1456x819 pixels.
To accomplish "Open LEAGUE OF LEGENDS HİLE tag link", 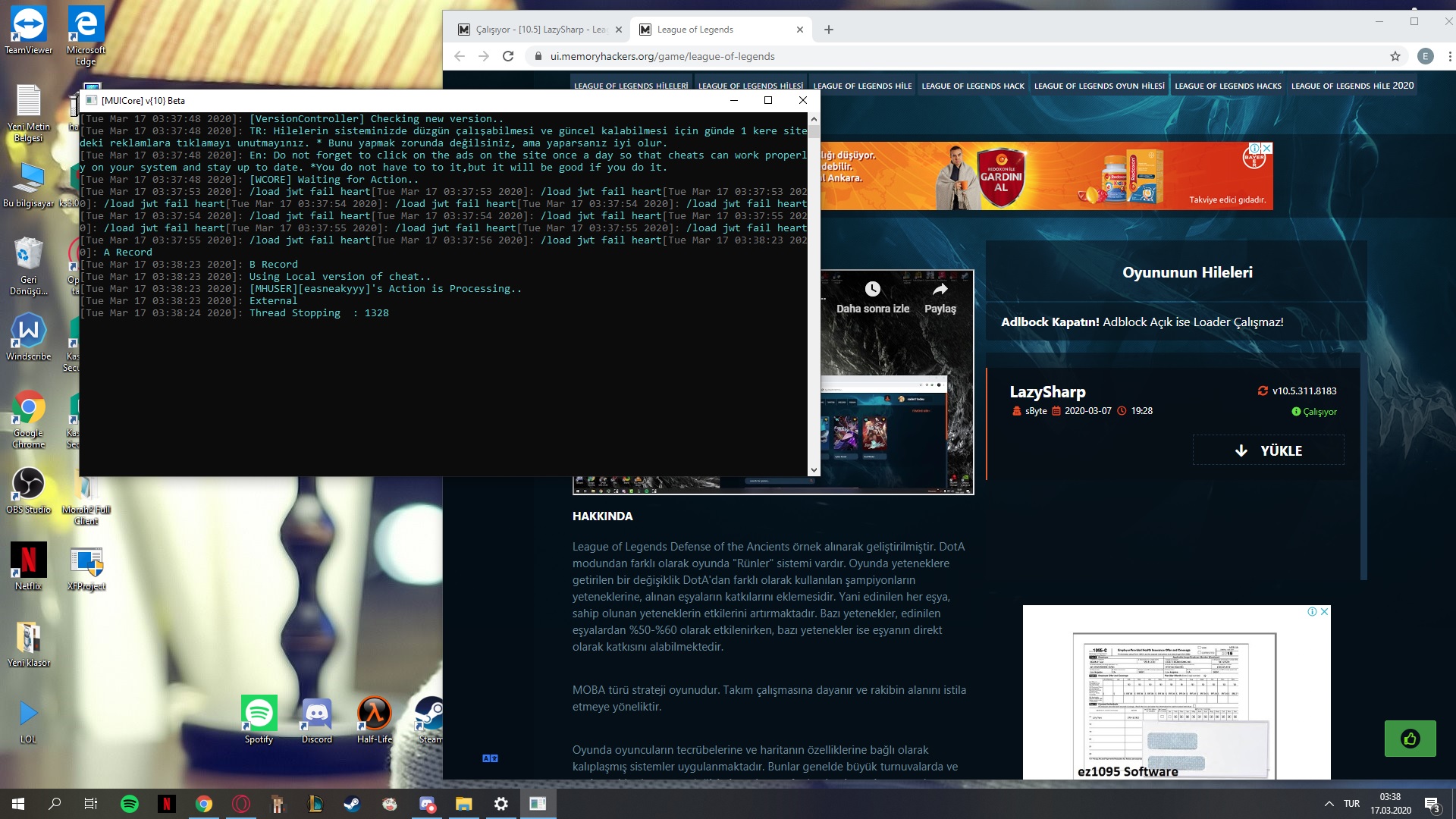I will (x=862, y=86).
